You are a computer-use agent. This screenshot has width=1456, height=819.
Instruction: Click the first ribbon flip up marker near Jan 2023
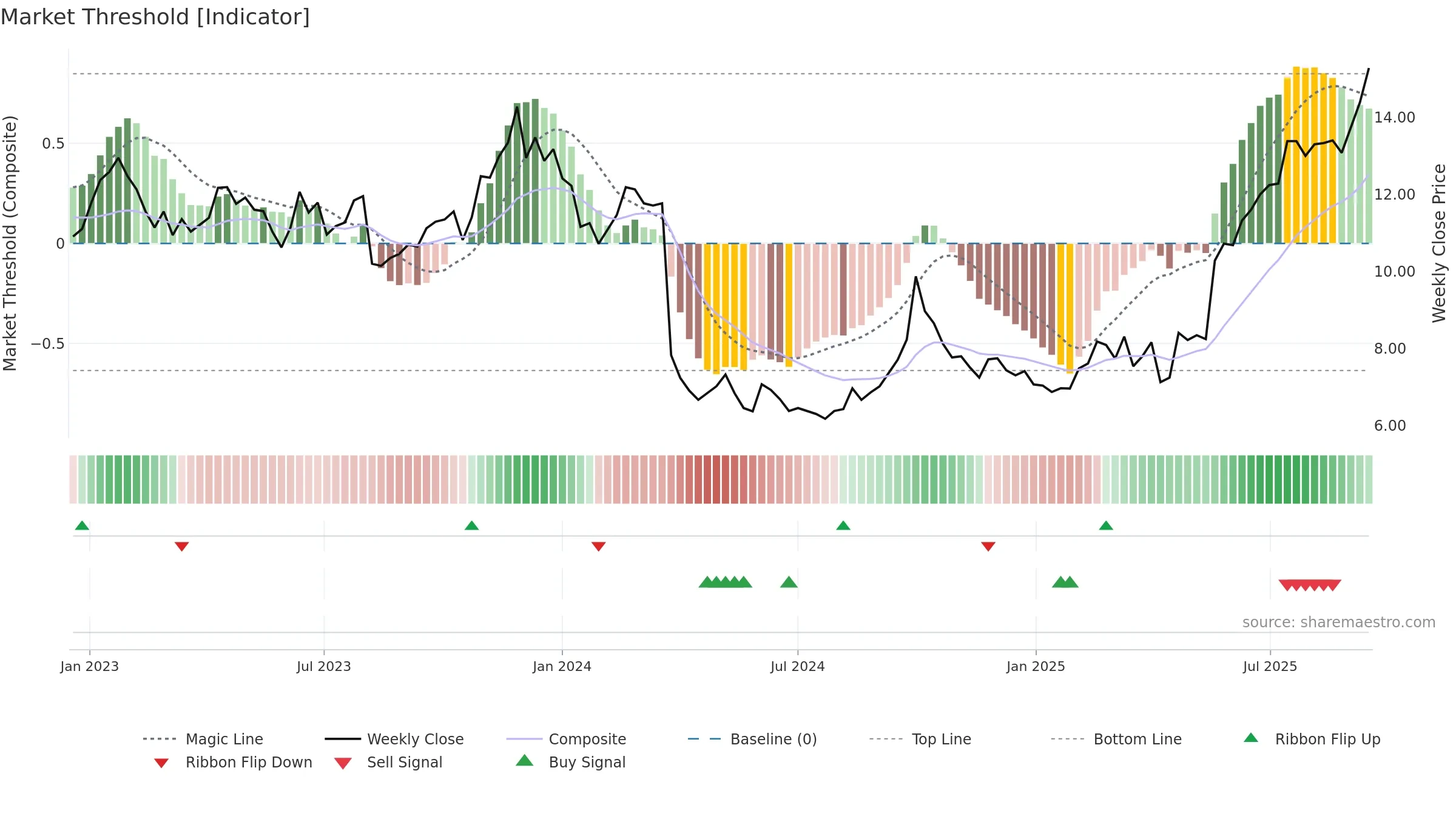pos(82,525)
